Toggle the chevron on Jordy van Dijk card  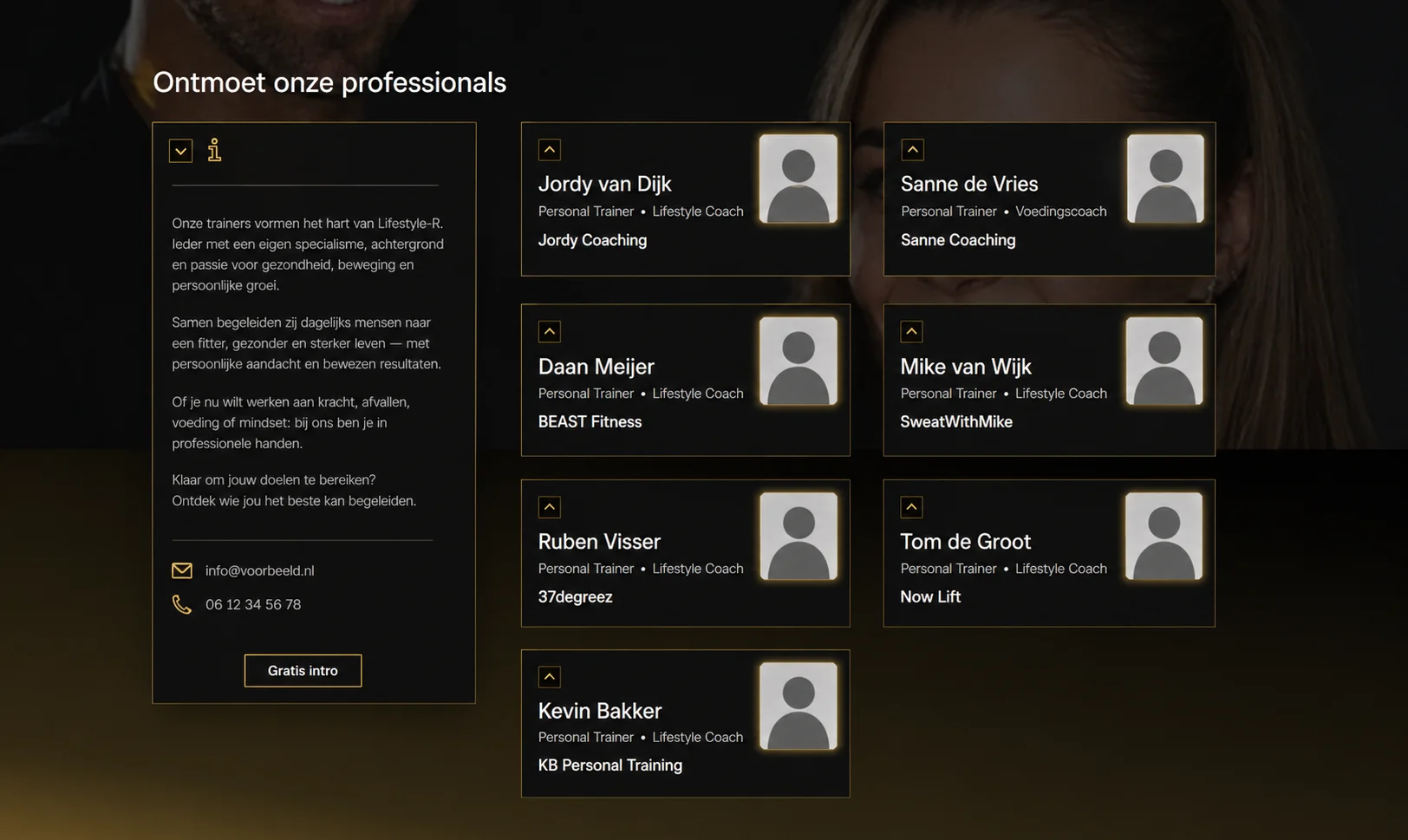click(550, 150)
